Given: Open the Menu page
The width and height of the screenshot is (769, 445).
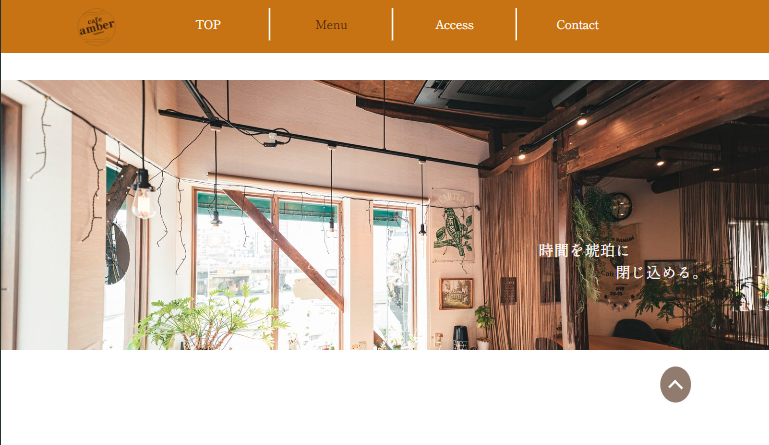Looking at the screenshot, I should pos(331,25).
